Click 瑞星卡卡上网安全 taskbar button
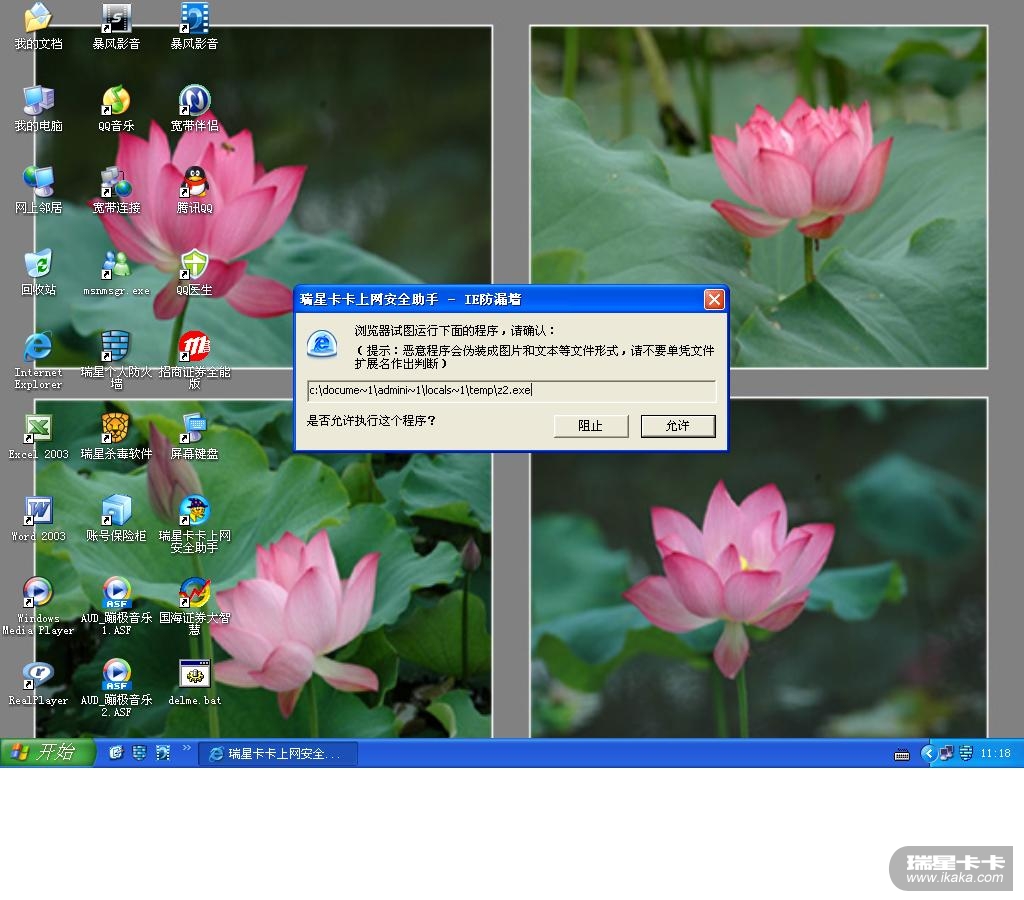1024x900 pixels. click(x=278, y=754)
